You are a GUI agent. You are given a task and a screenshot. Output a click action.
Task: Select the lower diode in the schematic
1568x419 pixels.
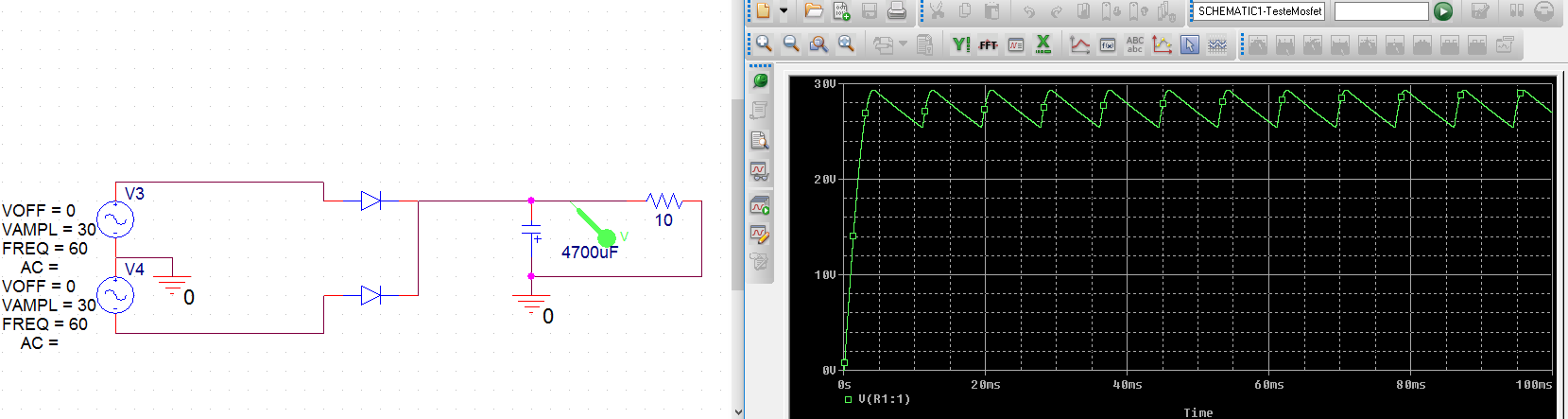370,296
